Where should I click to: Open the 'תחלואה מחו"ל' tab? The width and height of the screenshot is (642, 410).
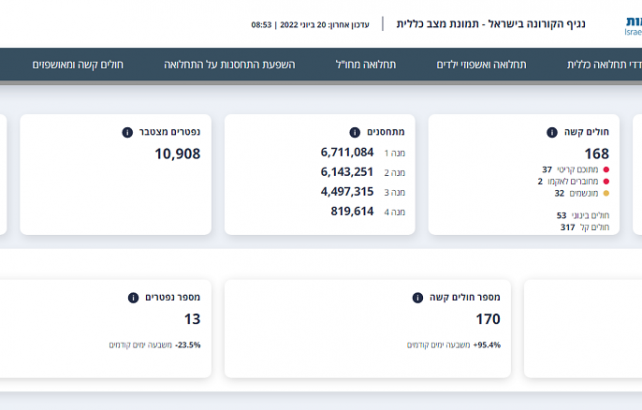click(366, 64)
